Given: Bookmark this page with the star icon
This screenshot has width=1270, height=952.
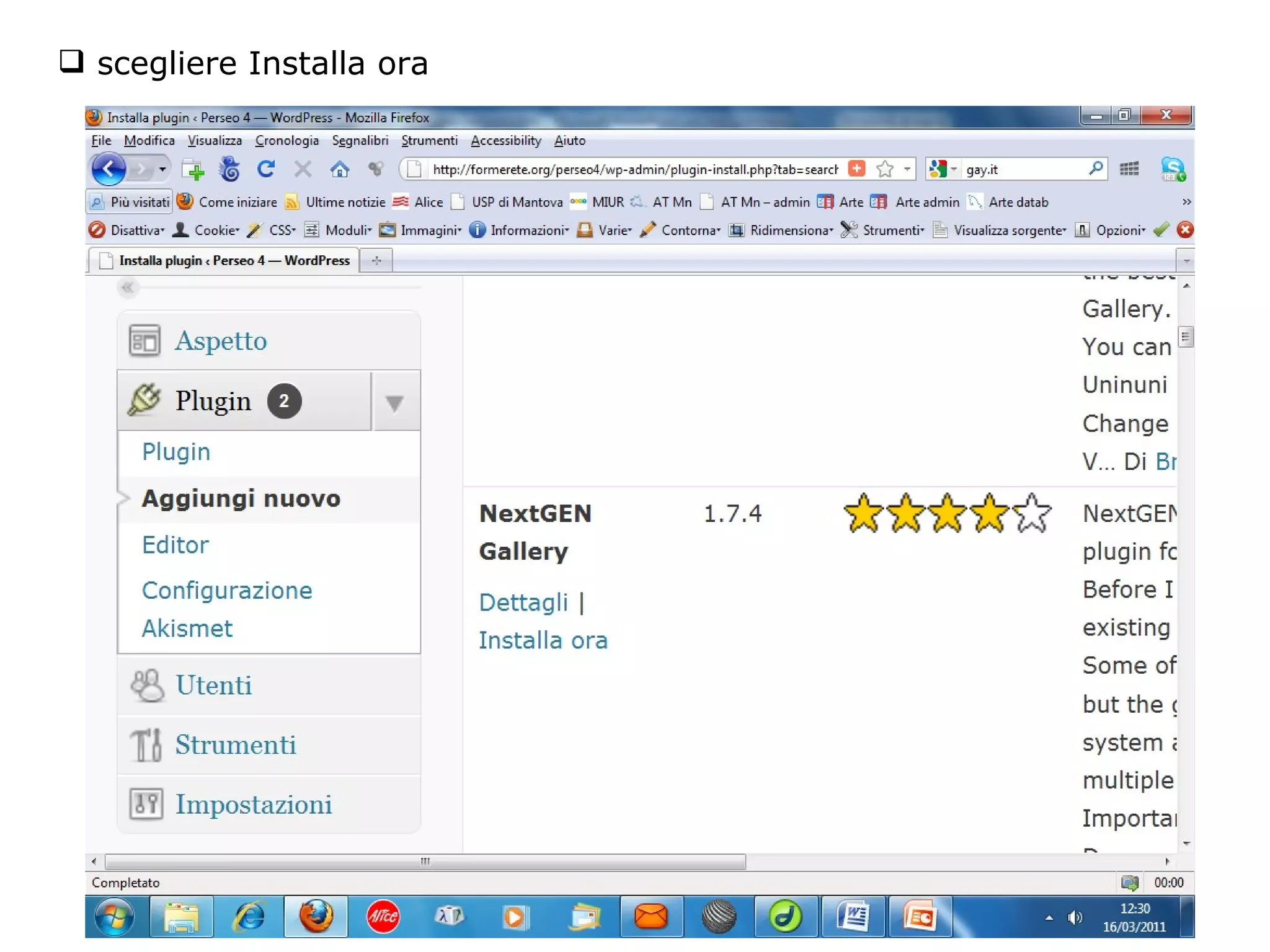Looking at the screenshot, I should click(x=885, y=169).
